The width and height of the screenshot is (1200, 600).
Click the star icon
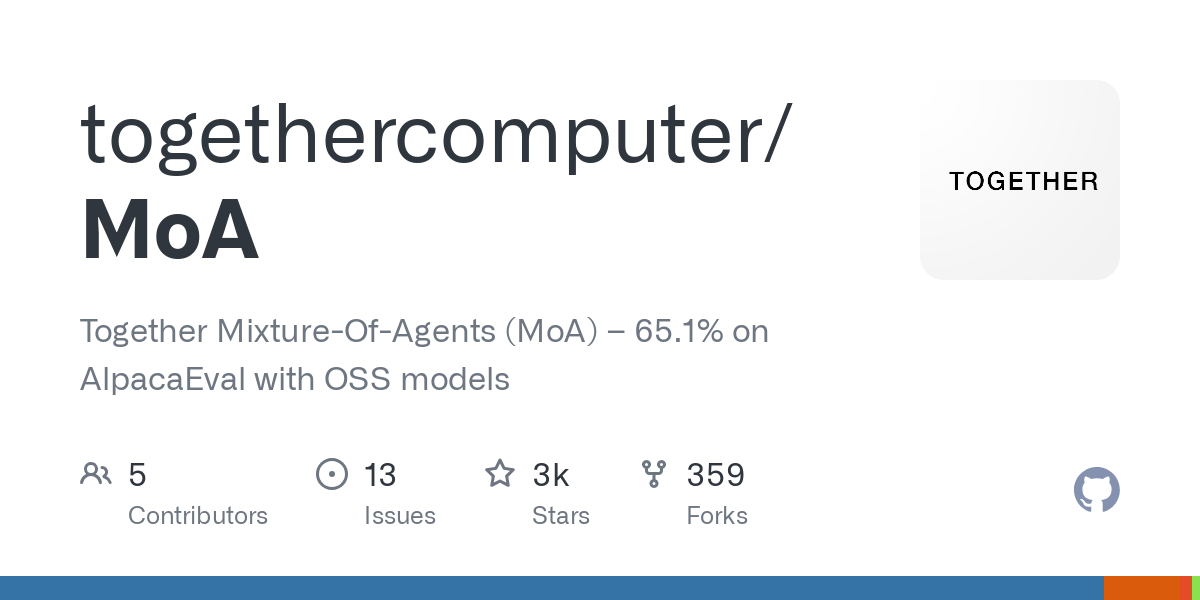click(500, 473)
